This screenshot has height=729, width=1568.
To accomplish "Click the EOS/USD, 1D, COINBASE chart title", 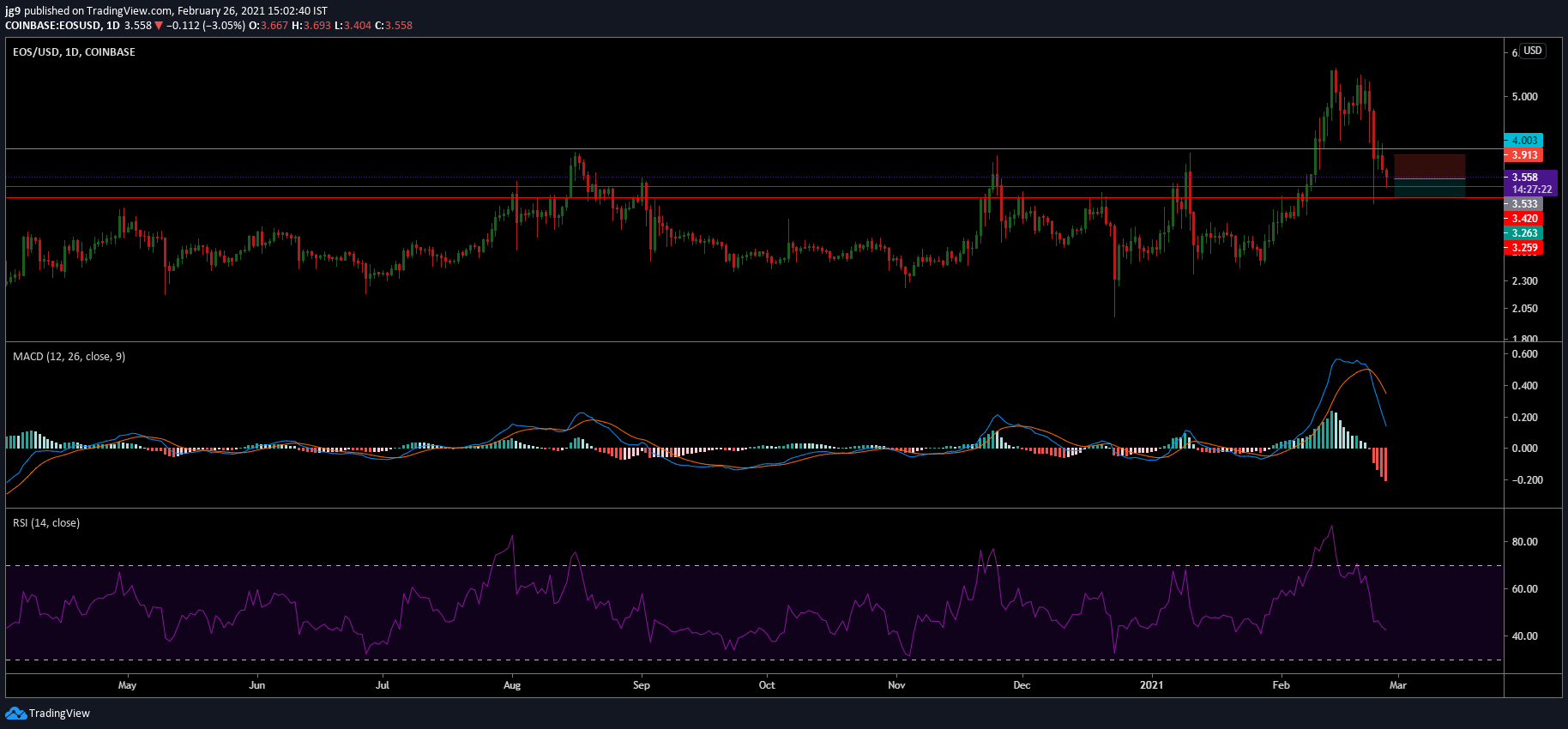I will [74, 51].
